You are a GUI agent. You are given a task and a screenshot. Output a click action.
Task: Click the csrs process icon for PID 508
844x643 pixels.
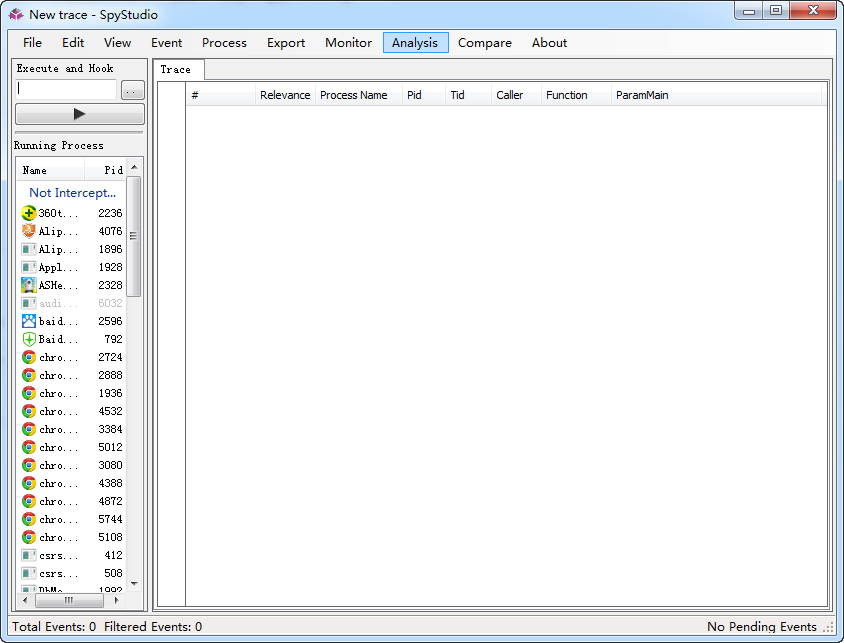pyautogui.click(x=29, y=573)
